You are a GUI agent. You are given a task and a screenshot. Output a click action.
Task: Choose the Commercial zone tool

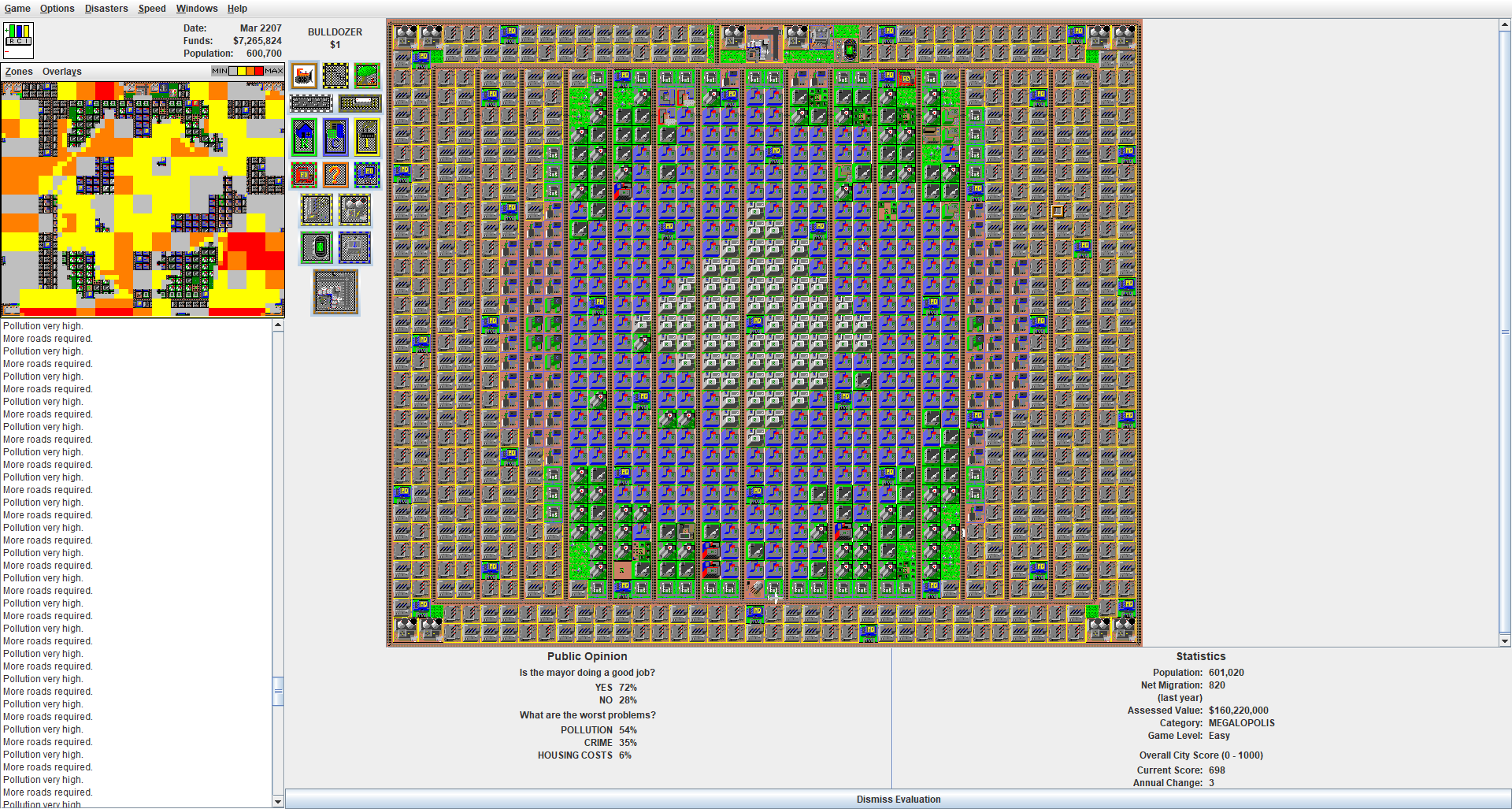coord(335,138)
